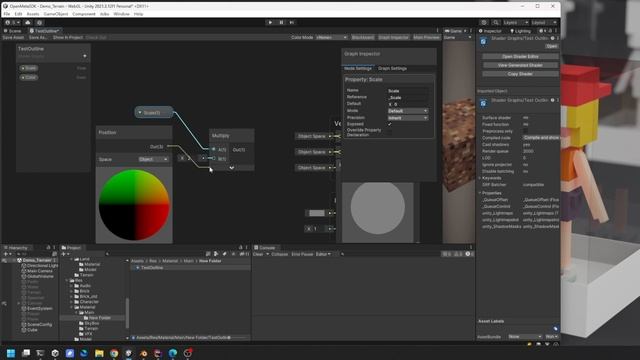This screenshot has height=360, width=640.
Task: Click the Project panel create plus button
Action: tap(64, 254)
